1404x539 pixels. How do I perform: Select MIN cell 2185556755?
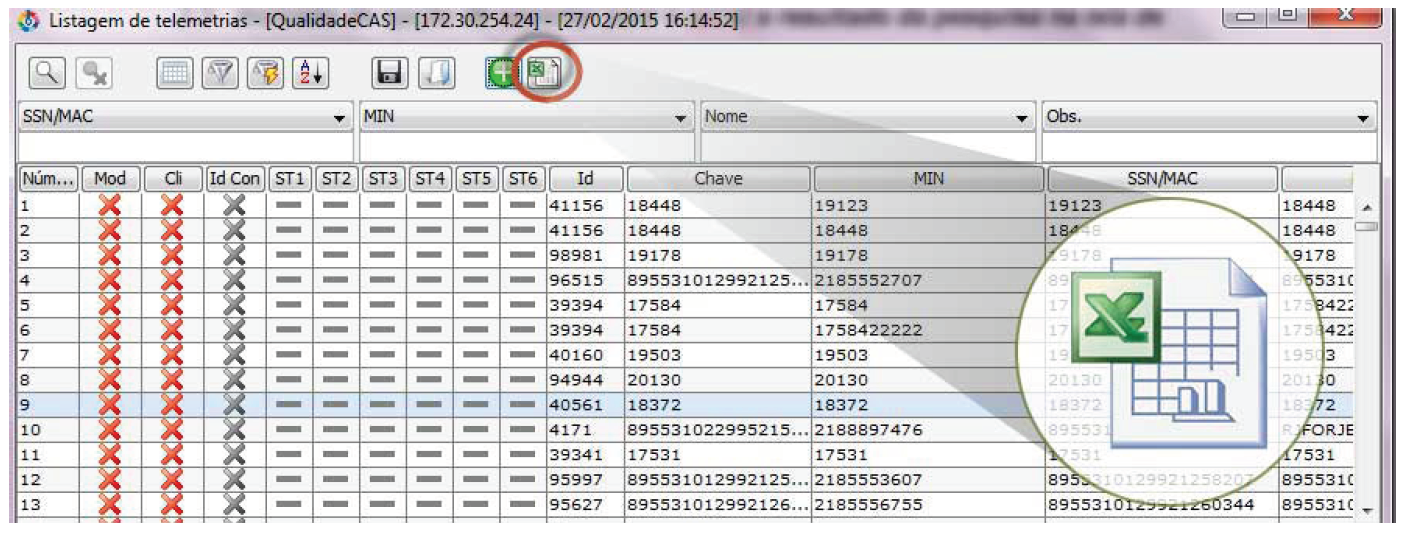[x=928, y=505]
